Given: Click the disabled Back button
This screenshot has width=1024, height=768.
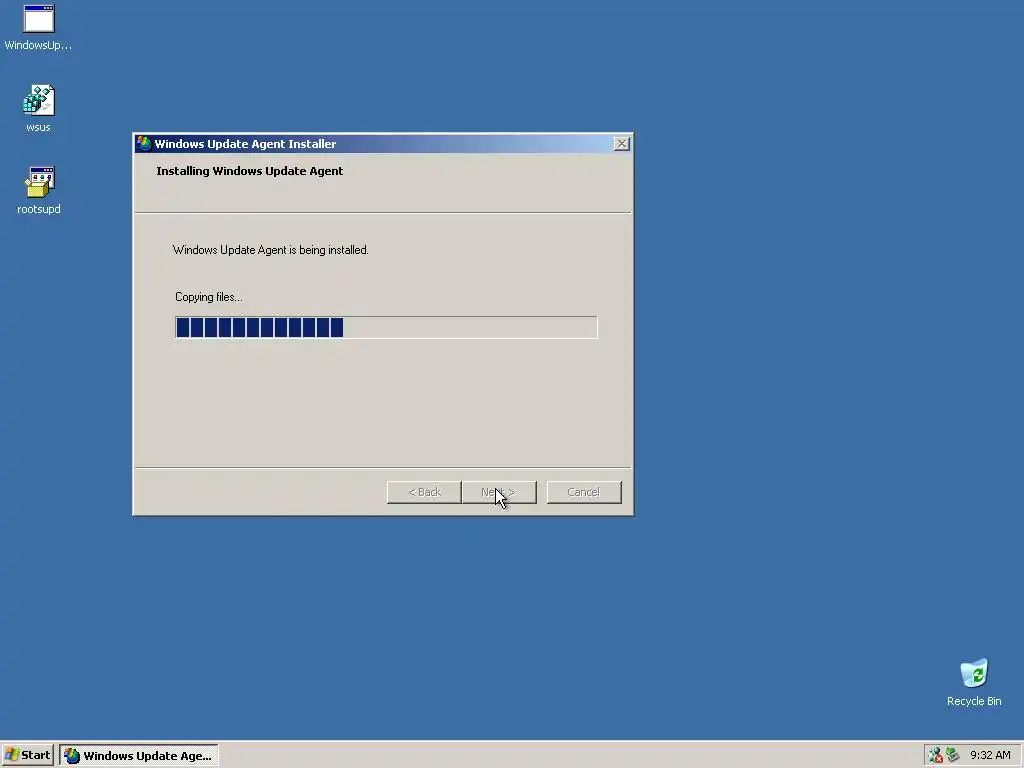Looking at the screenshot, I should click(x=424, y=492).
